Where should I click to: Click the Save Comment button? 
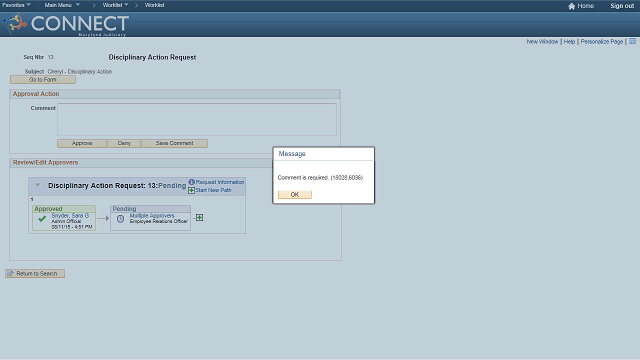coord(174,143)
